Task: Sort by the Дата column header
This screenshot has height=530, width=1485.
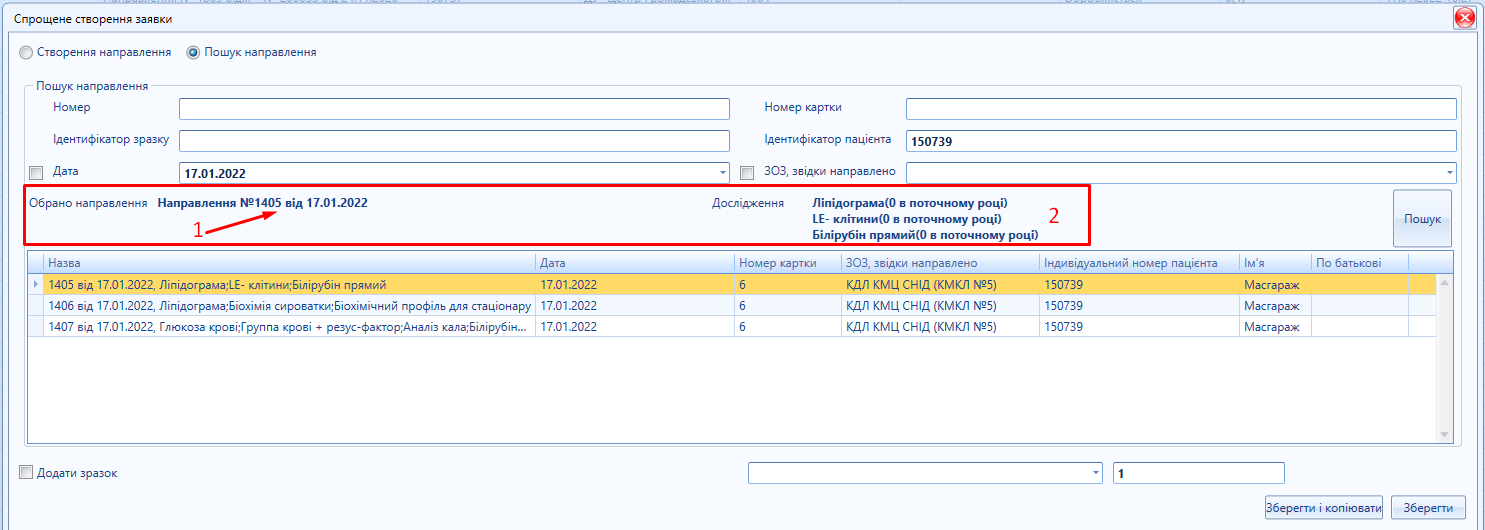Action: coord(635,262)
